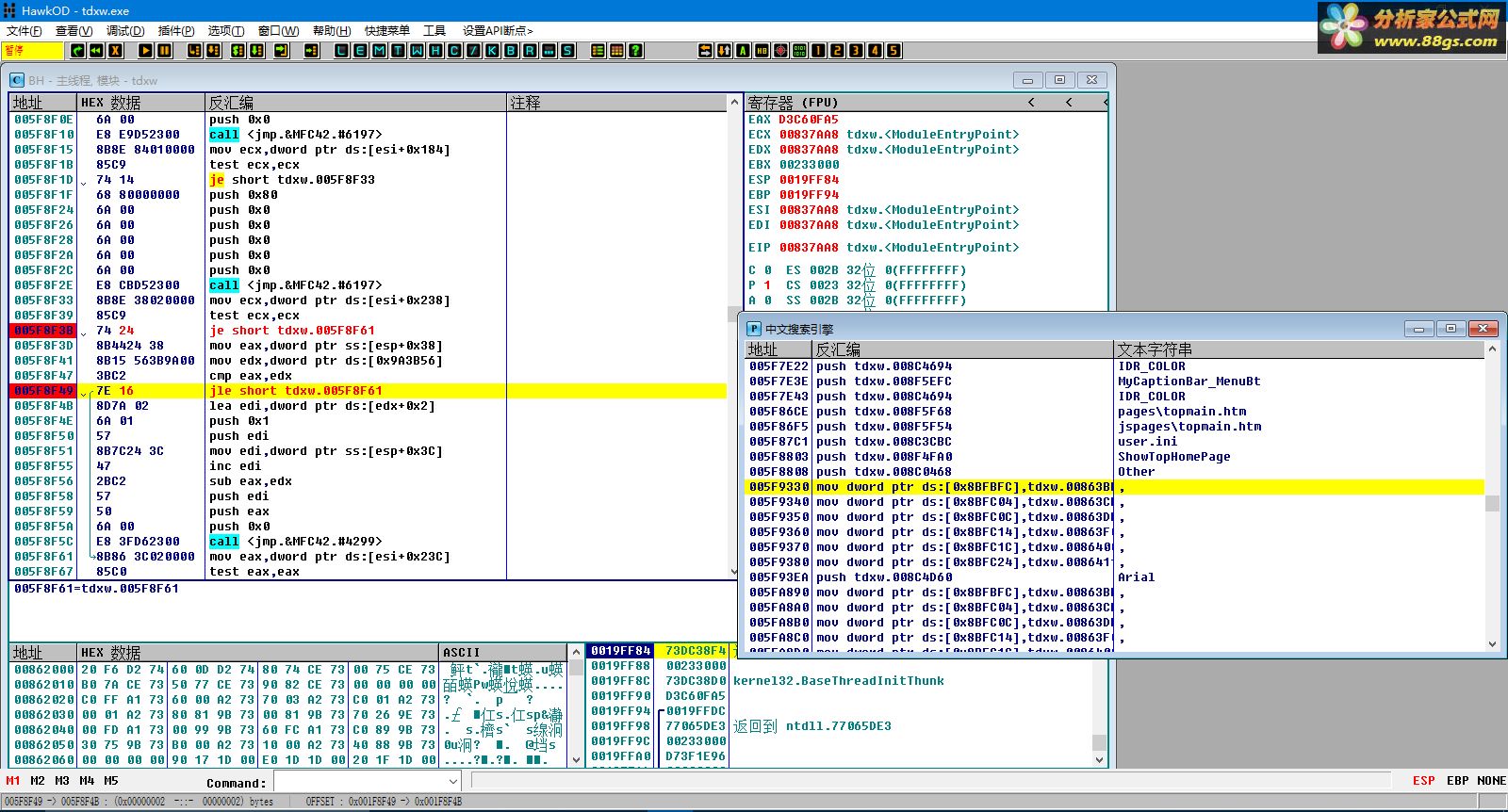Image resolution: width=1508 pixels, height=812 pixels.
Task: Click the second left chevron in registers header
Action: click(x=1069, y=102)
